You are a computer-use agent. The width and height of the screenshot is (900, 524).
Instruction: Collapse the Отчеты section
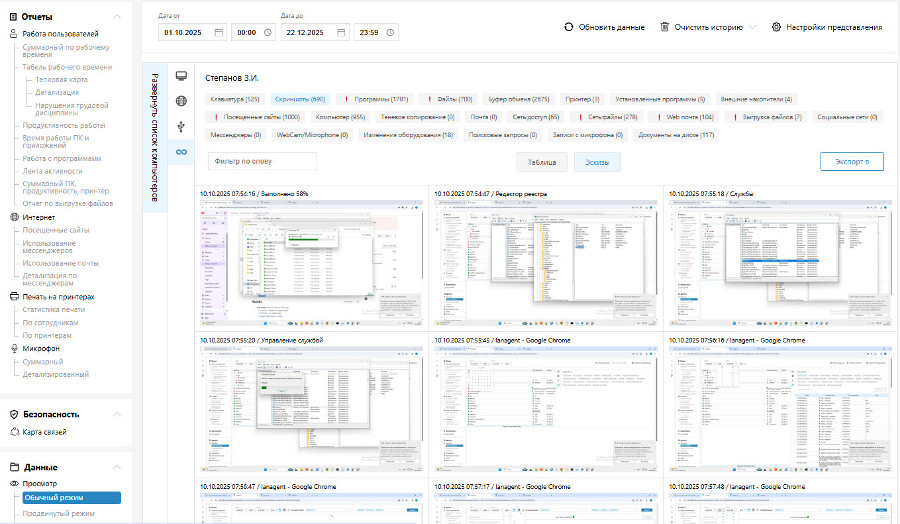(x=117, y=17)
